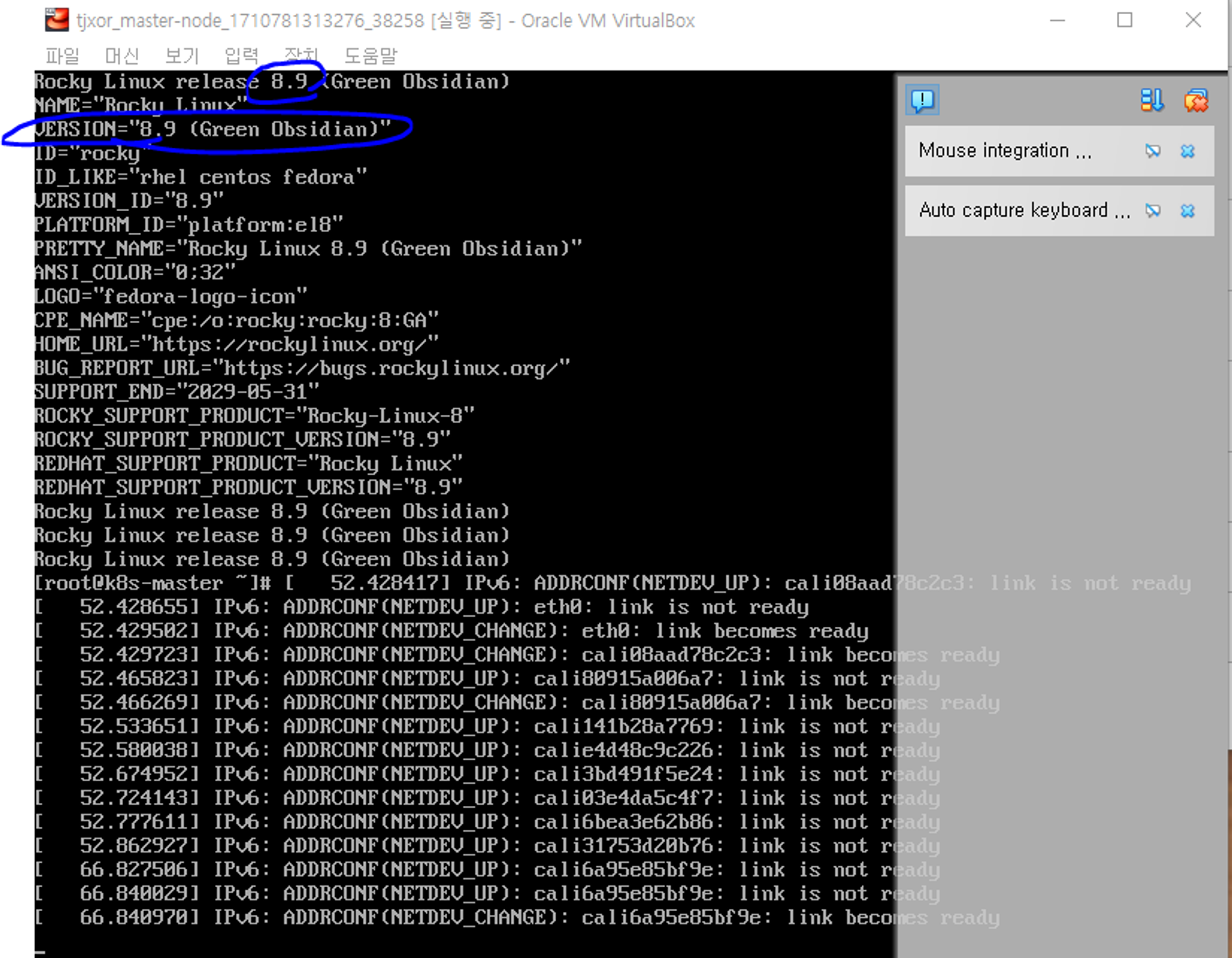Screen dimensions: 1232x958
Task: Close the VirtualBox VM window
Action: point(1193,20)
